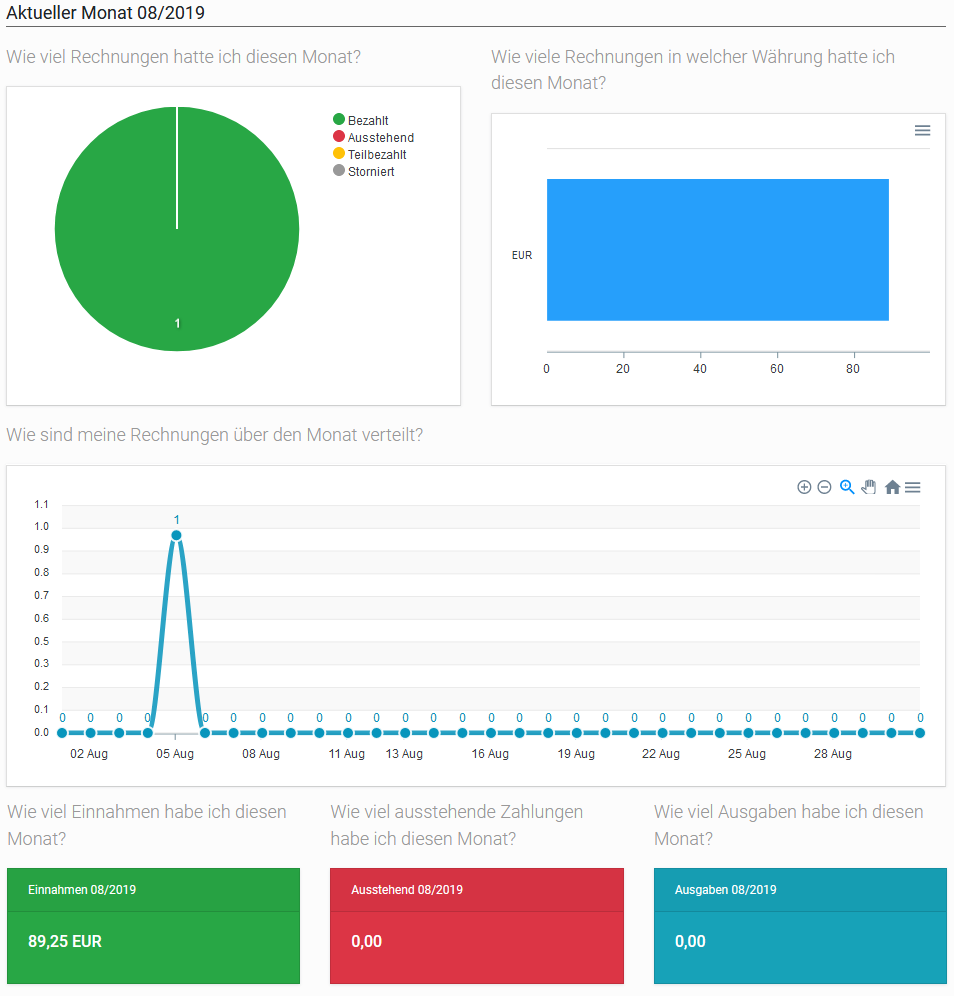The width and height of the screenshot is (954, 996).
Task: Click the EUR axis label on bar chart
Action: coord(522,255)
